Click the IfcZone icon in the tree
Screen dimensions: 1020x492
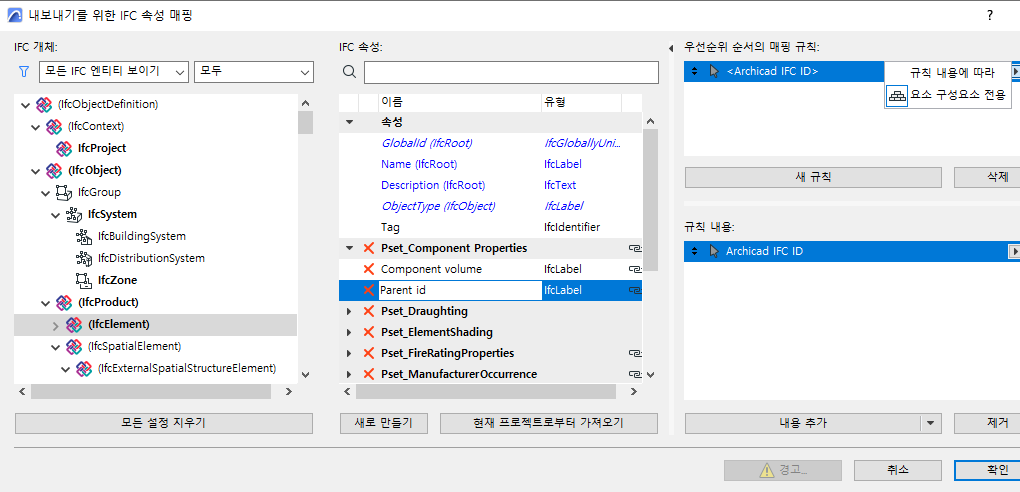coord(83,280)
